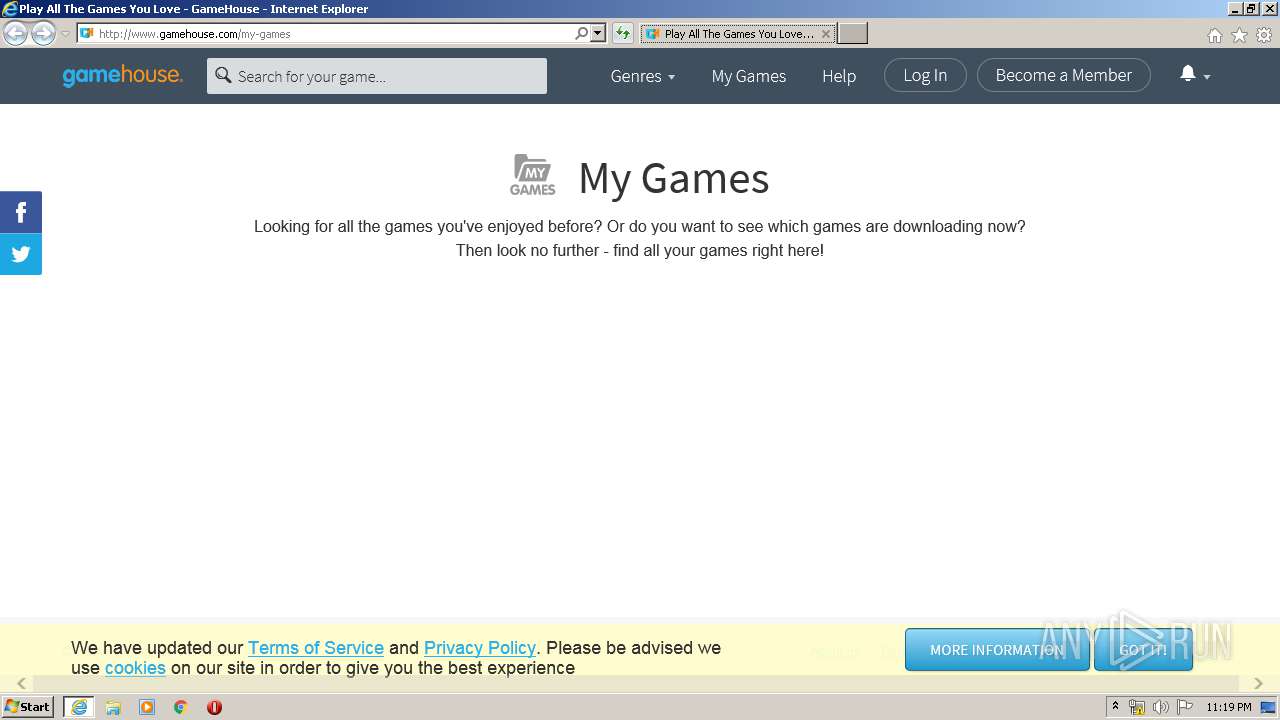Click the red Opera taskbar icon
1280x720 pixels.
(x=214, y=707)
